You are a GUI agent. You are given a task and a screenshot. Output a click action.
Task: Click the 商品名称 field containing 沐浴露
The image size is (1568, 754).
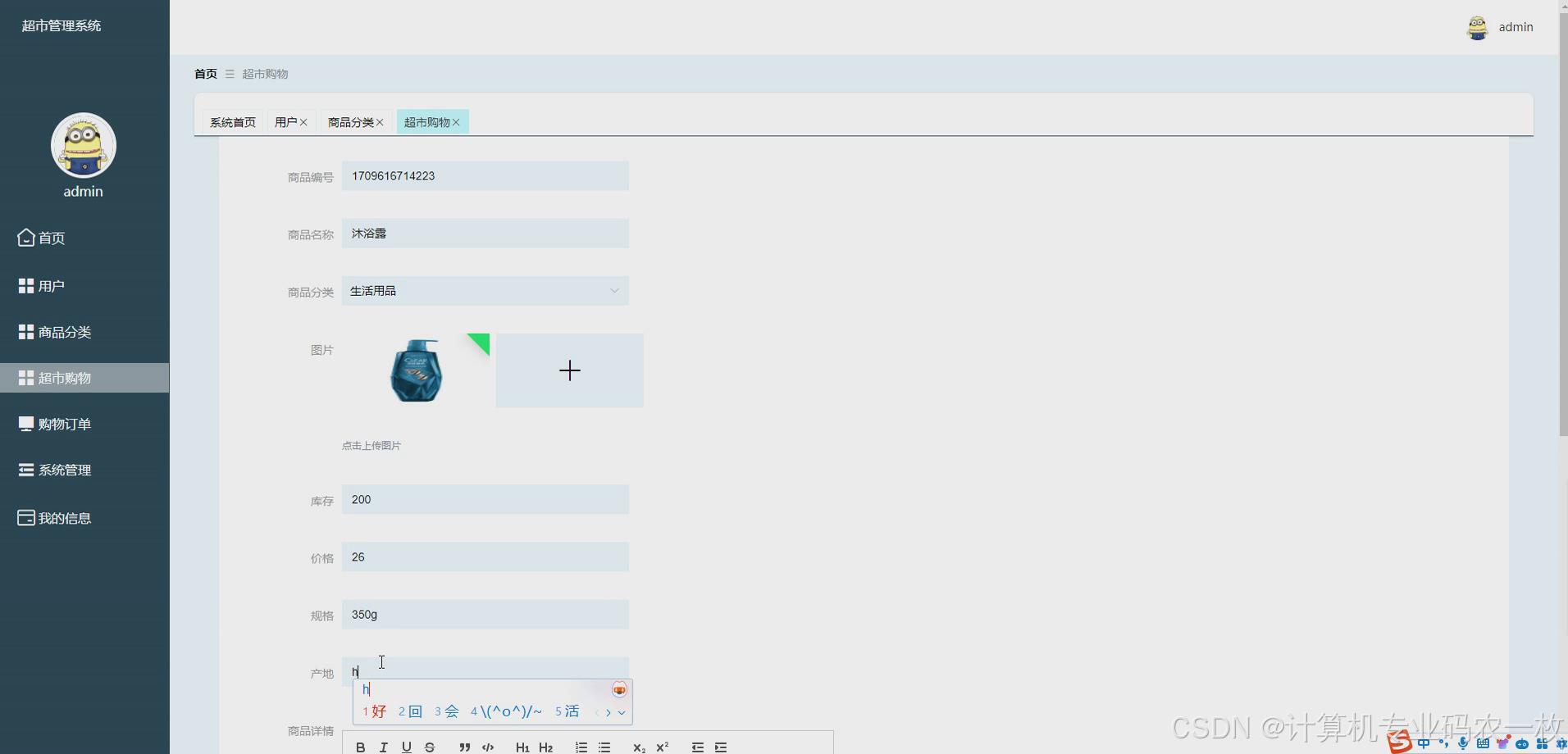(485, 234)
